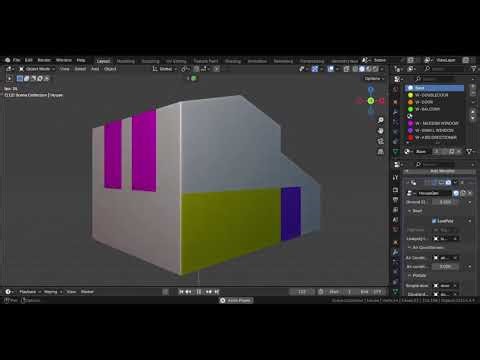The width and height of the screenshot is (480, 360).
Task: Toggle modifier show in render camera icon
Action: click(448, 183)
